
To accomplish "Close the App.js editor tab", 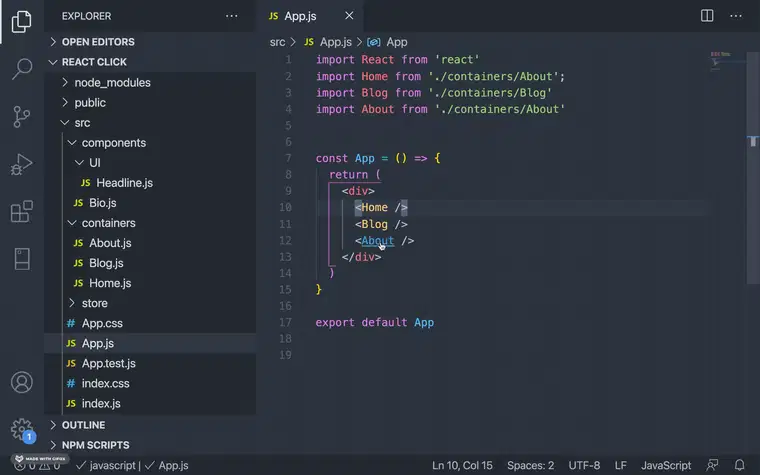I will 349,16.
